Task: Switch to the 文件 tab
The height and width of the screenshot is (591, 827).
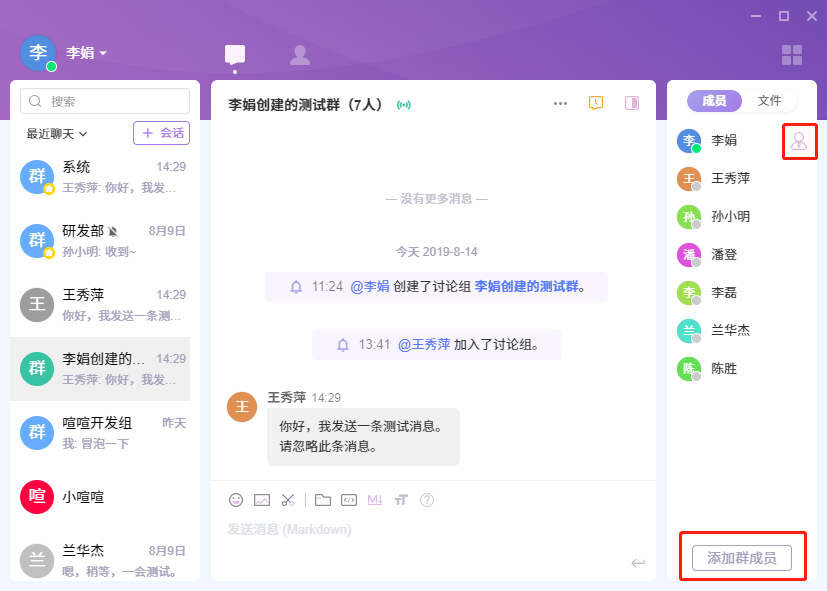Action: (769, 101)
